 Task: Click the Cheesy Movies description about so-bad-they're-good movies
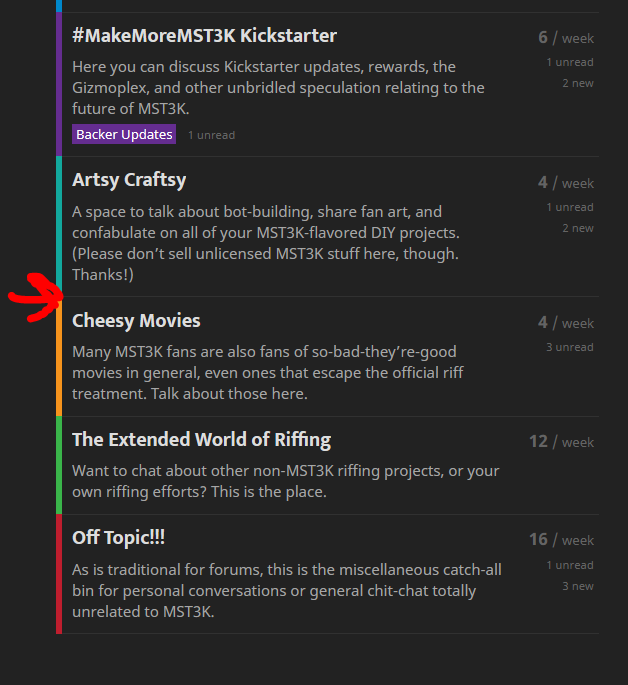[x=267, y=373]
